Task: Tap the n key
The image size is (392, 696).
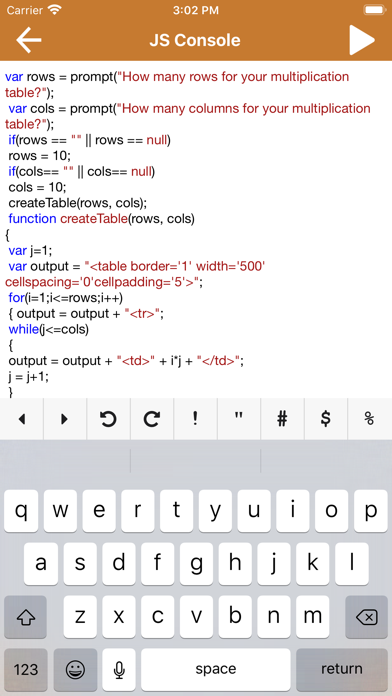Action: point(273,617)
